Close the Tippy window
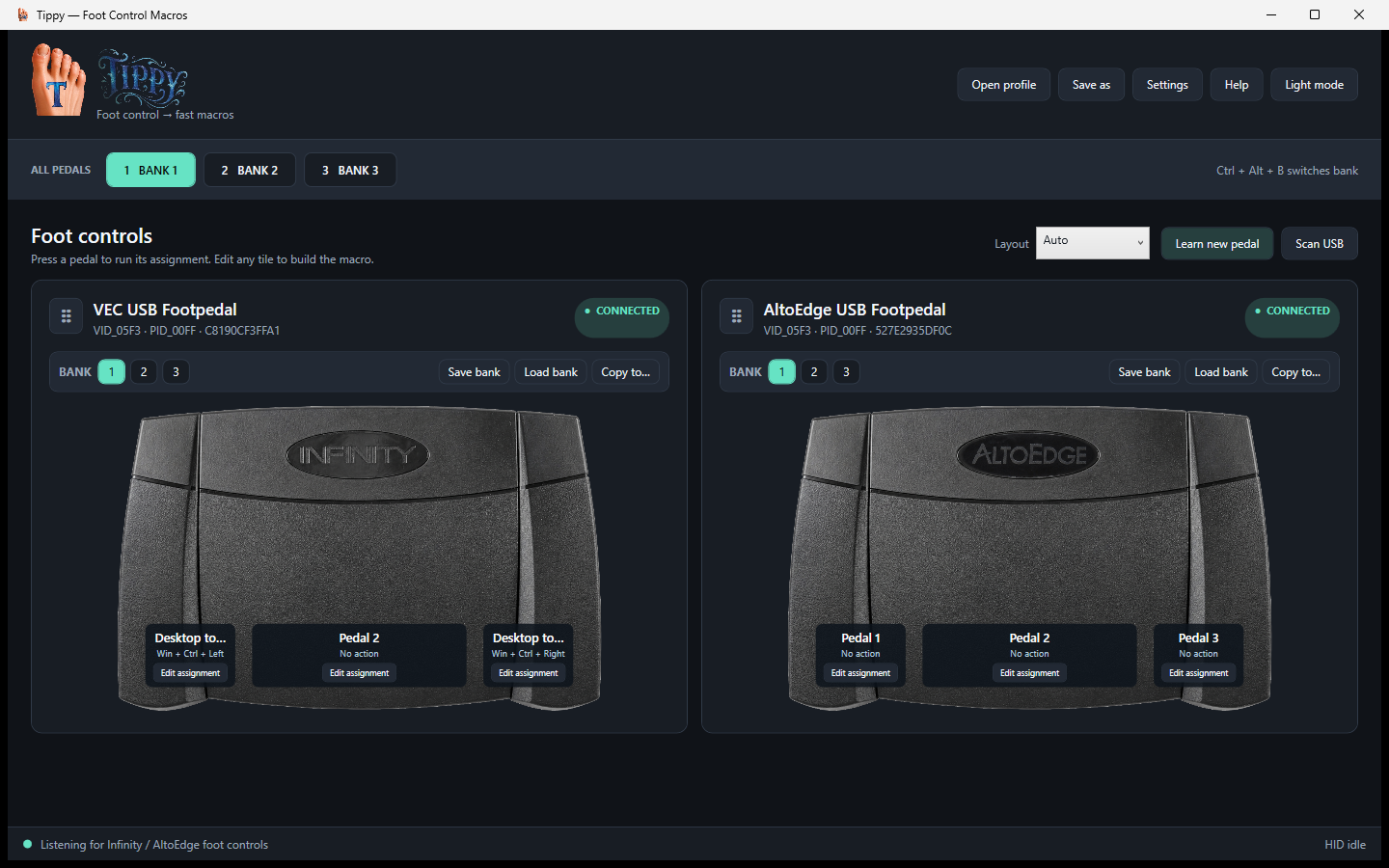1389x868 pixels. click(1359, 14)
